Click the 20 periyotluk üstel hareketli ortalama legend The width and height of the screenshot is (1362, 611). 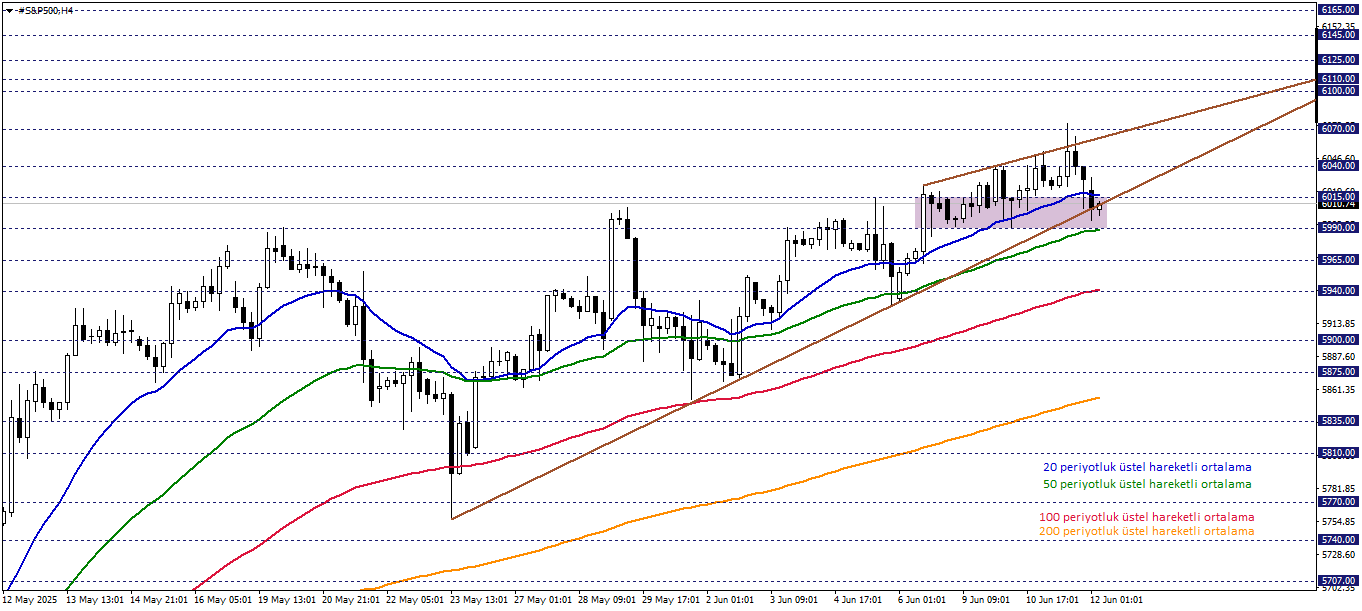[1147, 467]
